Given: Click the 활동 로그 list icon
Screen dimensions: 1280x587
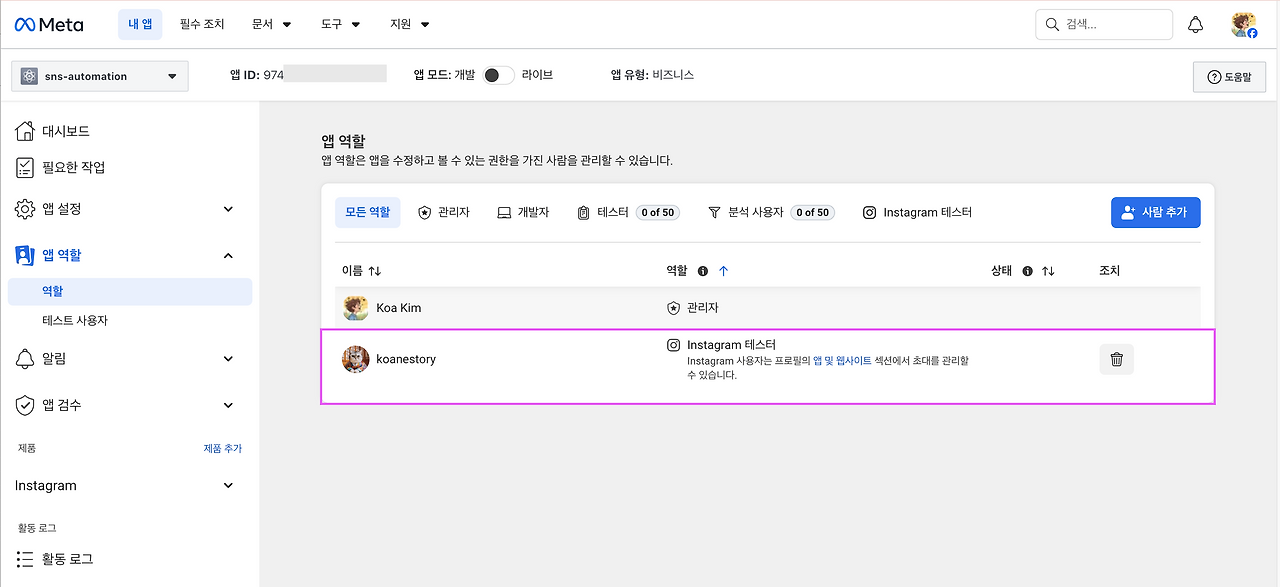Looking at the screenshot, I should (x=25, y=559).
